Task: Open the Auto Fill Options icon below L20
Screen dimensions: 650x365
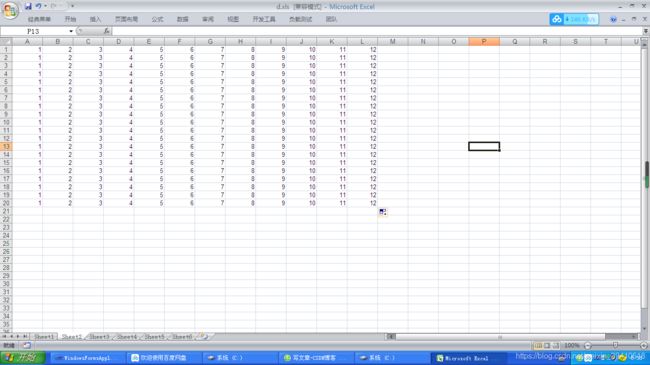Action: (x=383, y=212)
